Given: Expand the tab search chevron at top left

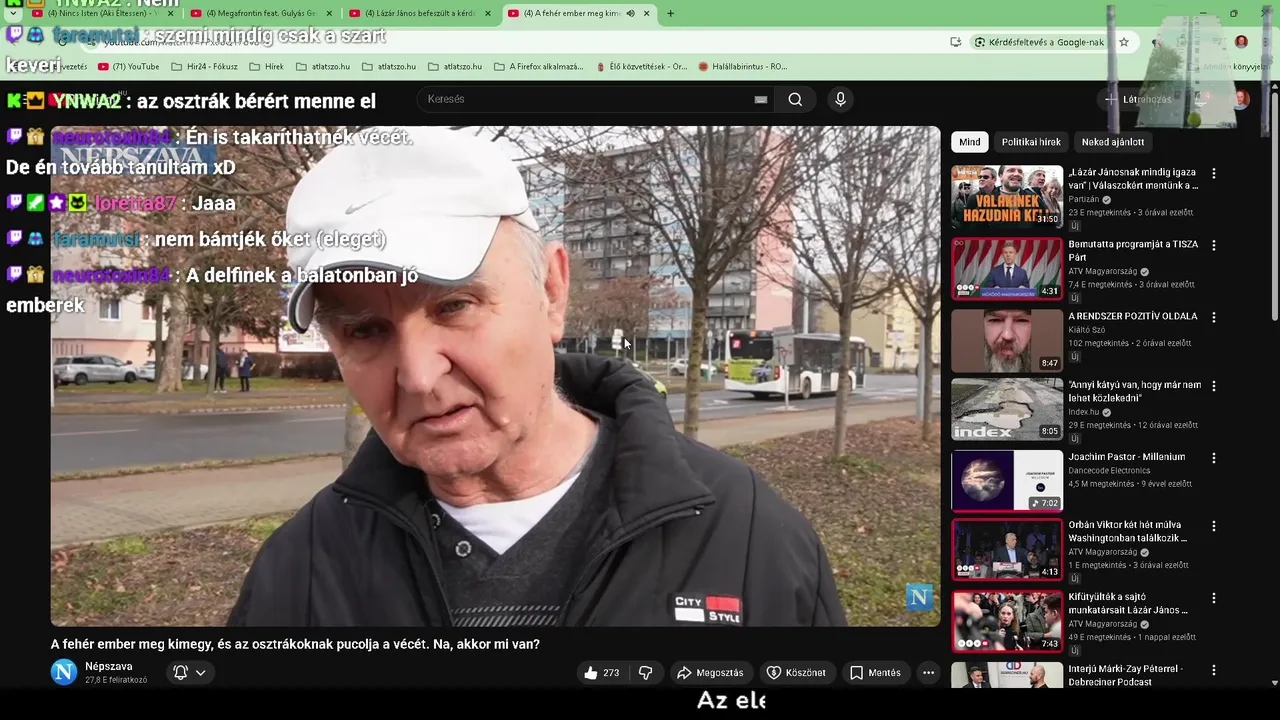Looking at the screenshot, I should 13,14.
